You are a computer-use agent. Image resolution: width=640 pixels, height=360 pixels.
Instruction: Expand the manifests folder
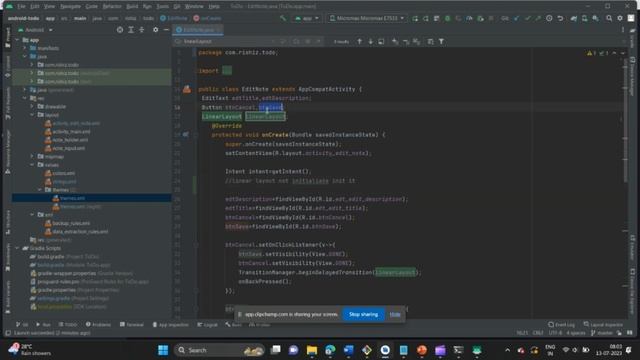pyautogui.click(x=24, y=48)
